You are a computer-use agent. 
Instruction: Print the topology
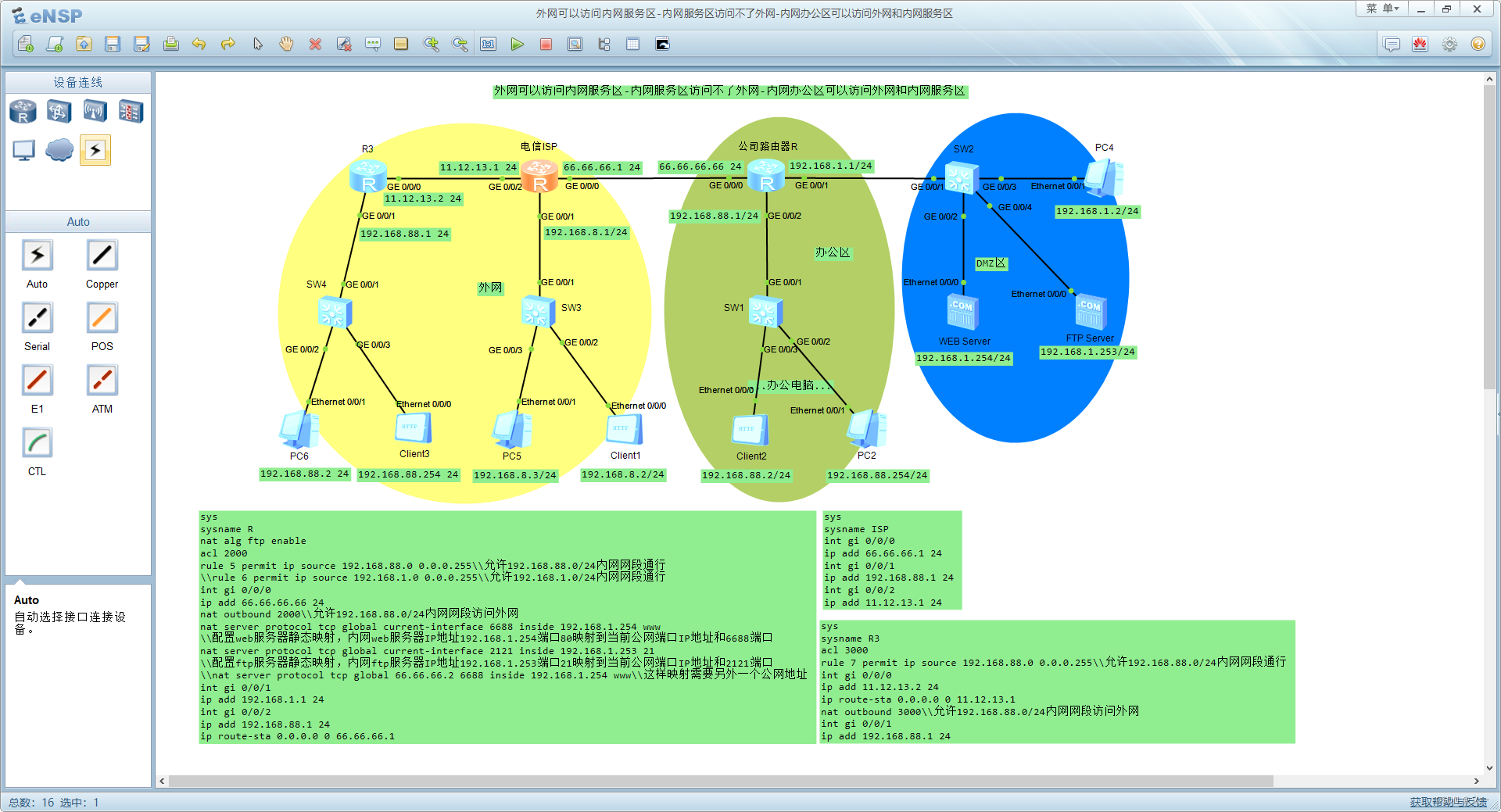(170, 44)
